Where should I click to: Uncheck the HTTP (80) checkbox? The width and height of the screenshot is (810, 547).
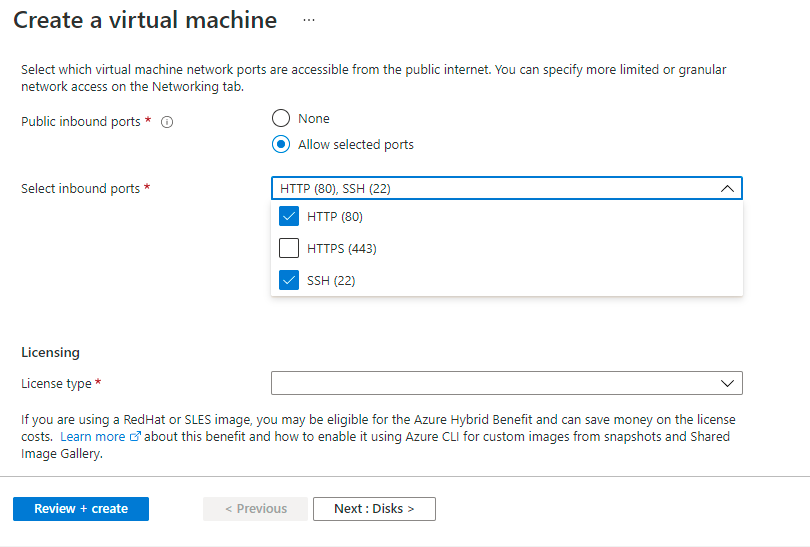point(289,216)
